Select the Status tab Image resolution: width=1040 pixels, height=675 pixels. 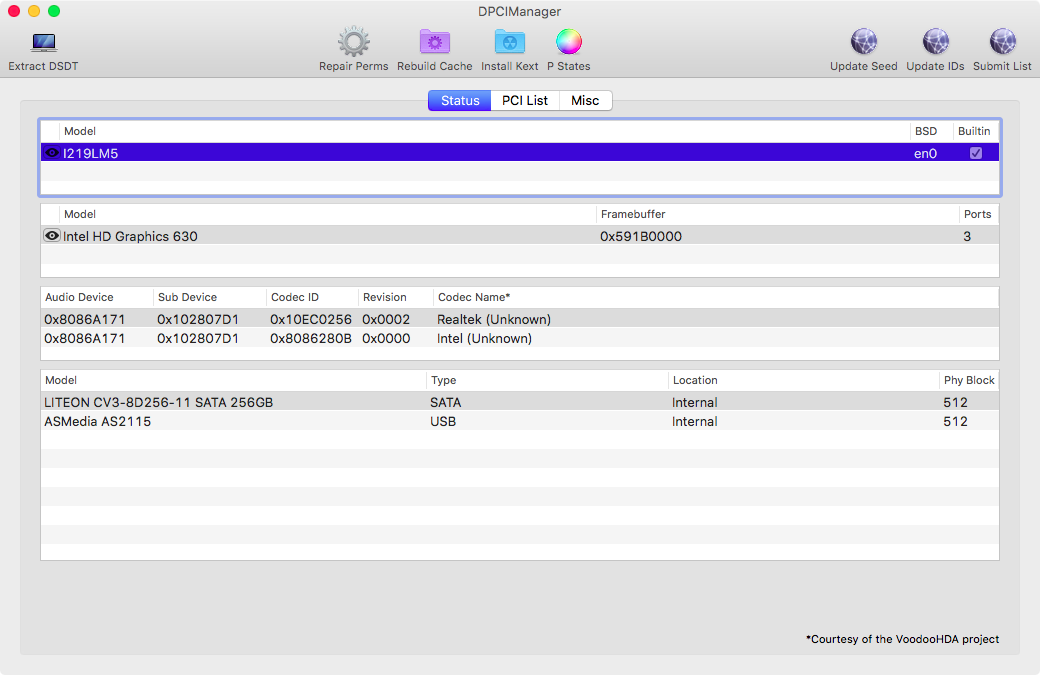click(x=460, y=101)
